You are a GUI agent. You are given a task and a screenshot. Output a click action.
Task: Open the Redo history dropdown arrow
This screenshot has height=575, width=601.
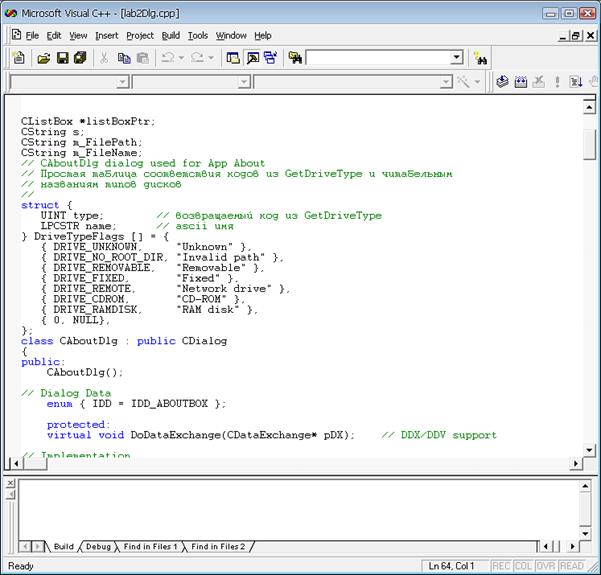coord(211,58)
